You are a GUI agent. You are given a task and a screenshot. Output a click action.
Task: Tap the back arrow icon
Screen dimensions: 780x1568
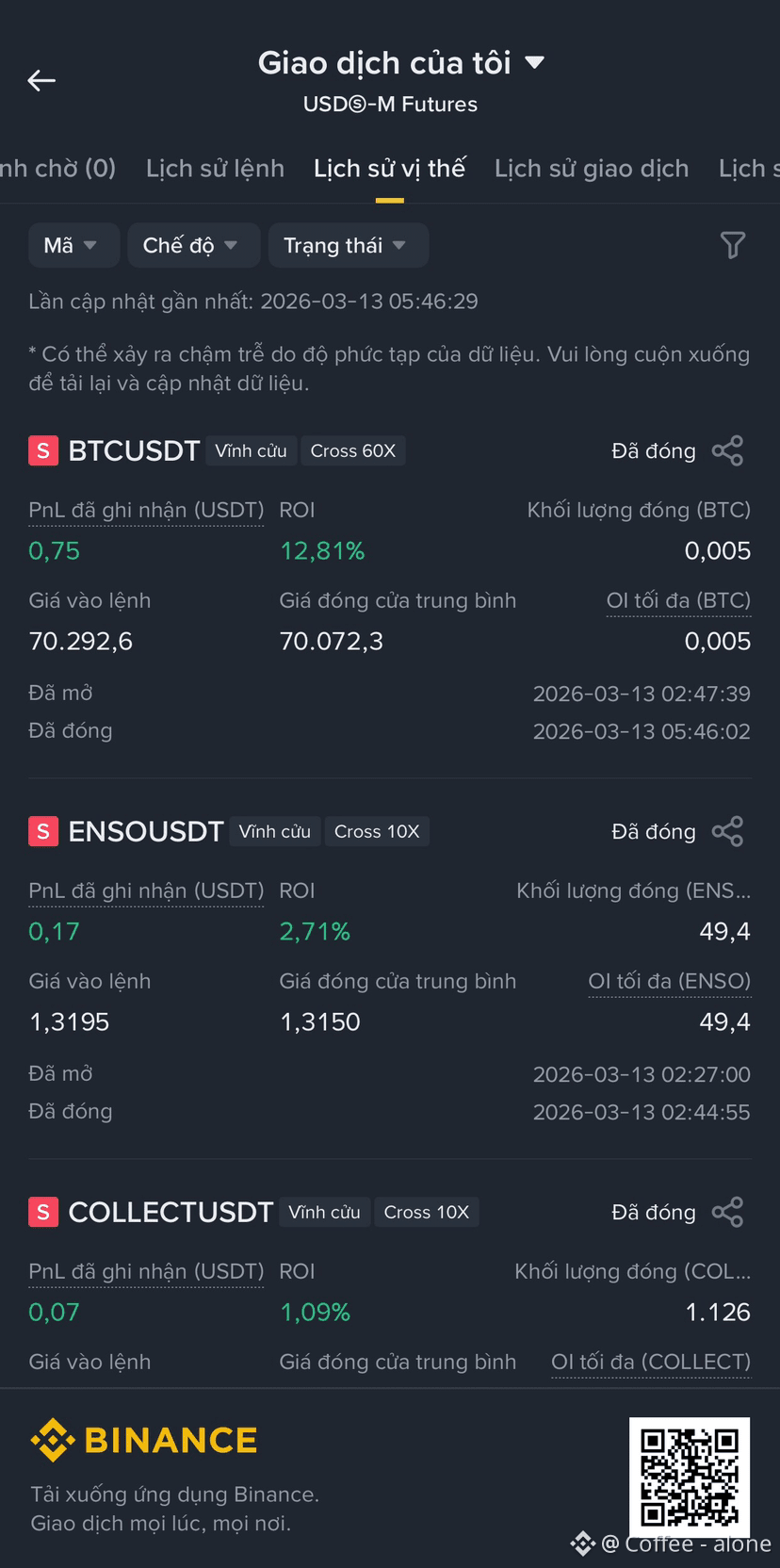coord(41,81)
